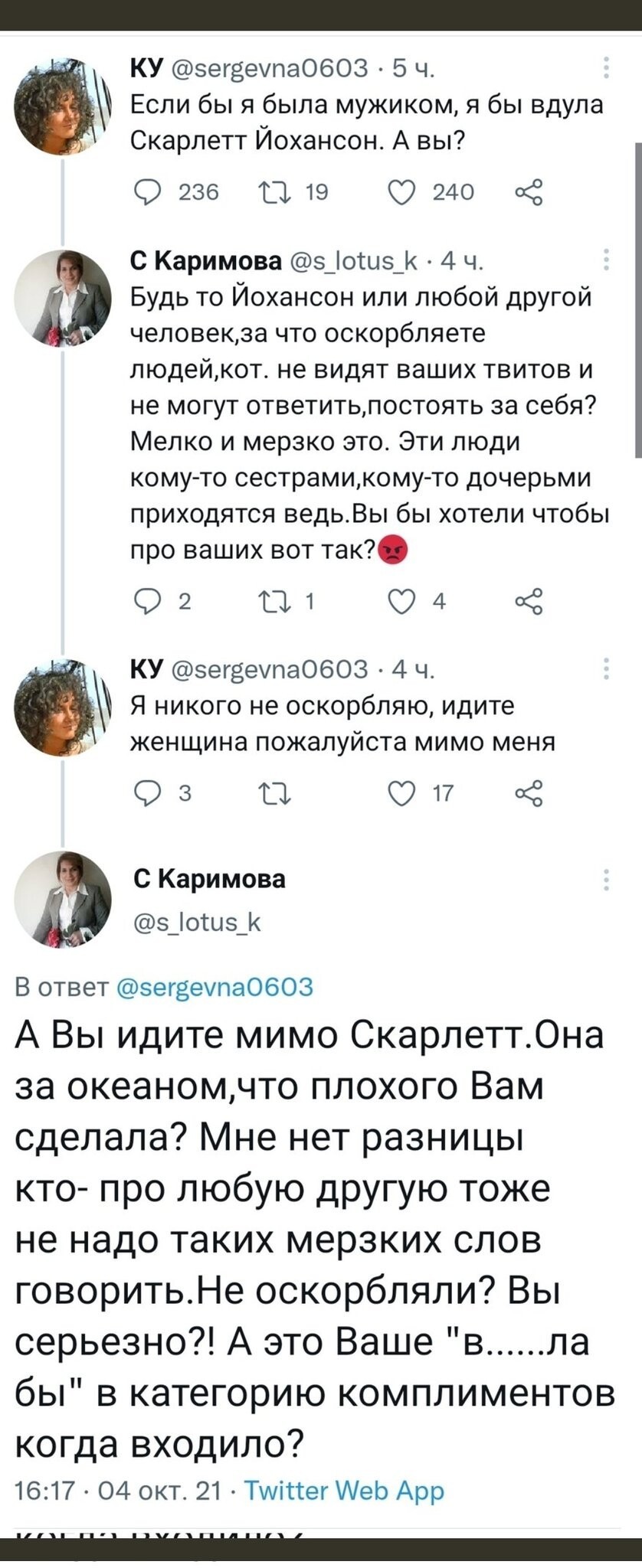Screen dimensions: 642x1568
Task: Open more options on С Каримова's 4 ч. tweet
Action: (x=607, y=260)
